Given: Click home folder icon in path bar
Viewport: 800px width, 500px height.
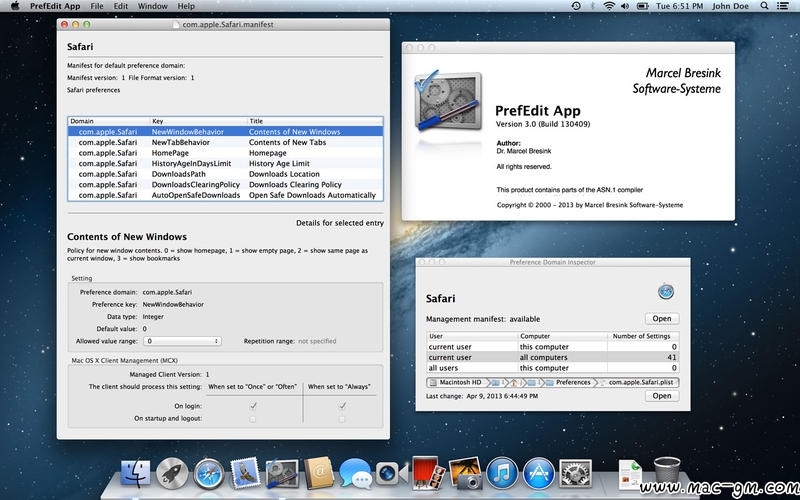Looking at the screenshot, I should click(514, 382).
